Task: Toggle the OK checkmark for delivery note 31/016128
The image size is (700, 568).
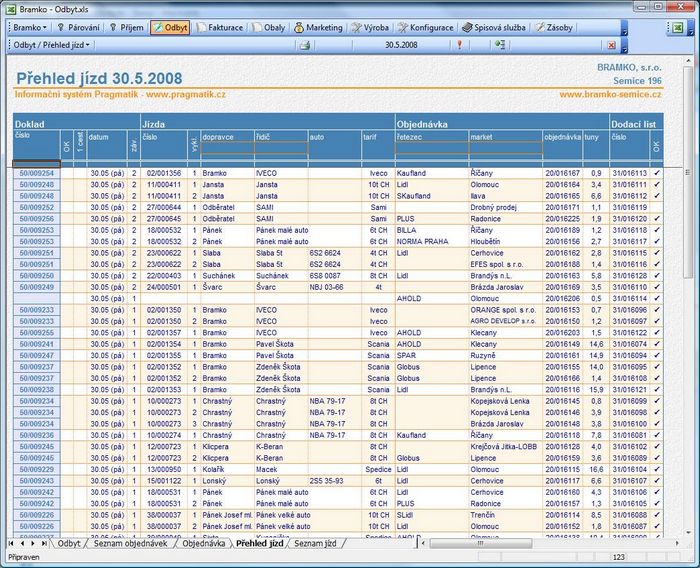Action: tap(657, 276)
